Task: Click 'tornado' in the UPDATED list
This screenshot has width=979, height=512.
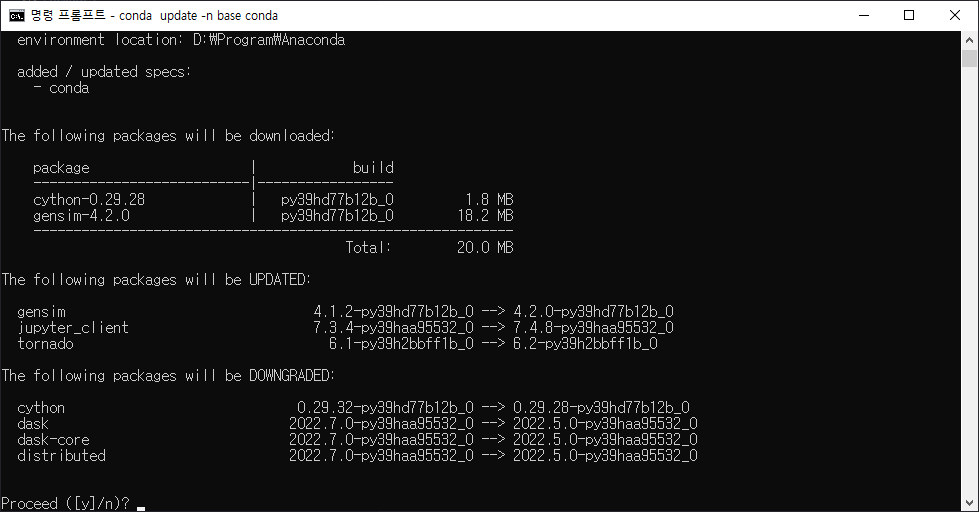Action: [x=45, y=343]
